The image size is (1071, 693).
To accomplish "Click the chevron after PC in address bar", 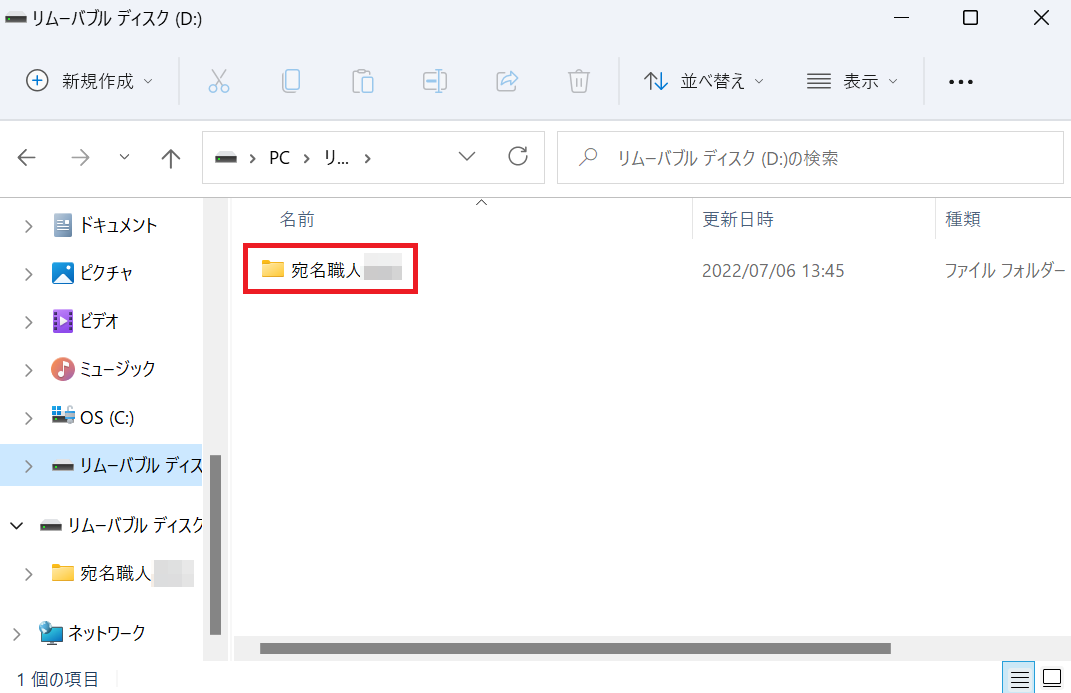I will (x=307, y=158).
